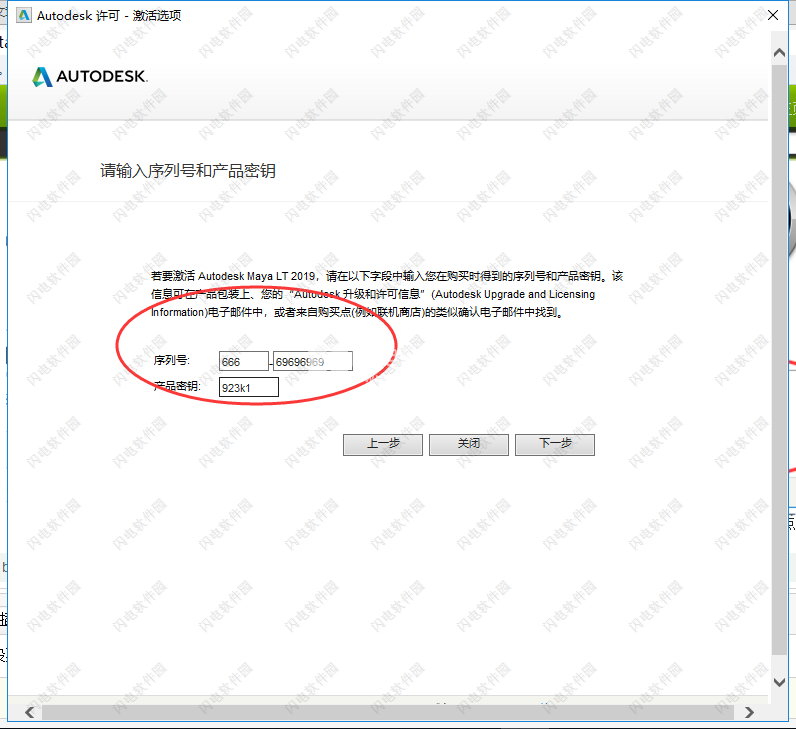This screenshot has width=796, height=729.
Task: Click the vertical scrollbar down arrow
Action: tap(779, 682)
